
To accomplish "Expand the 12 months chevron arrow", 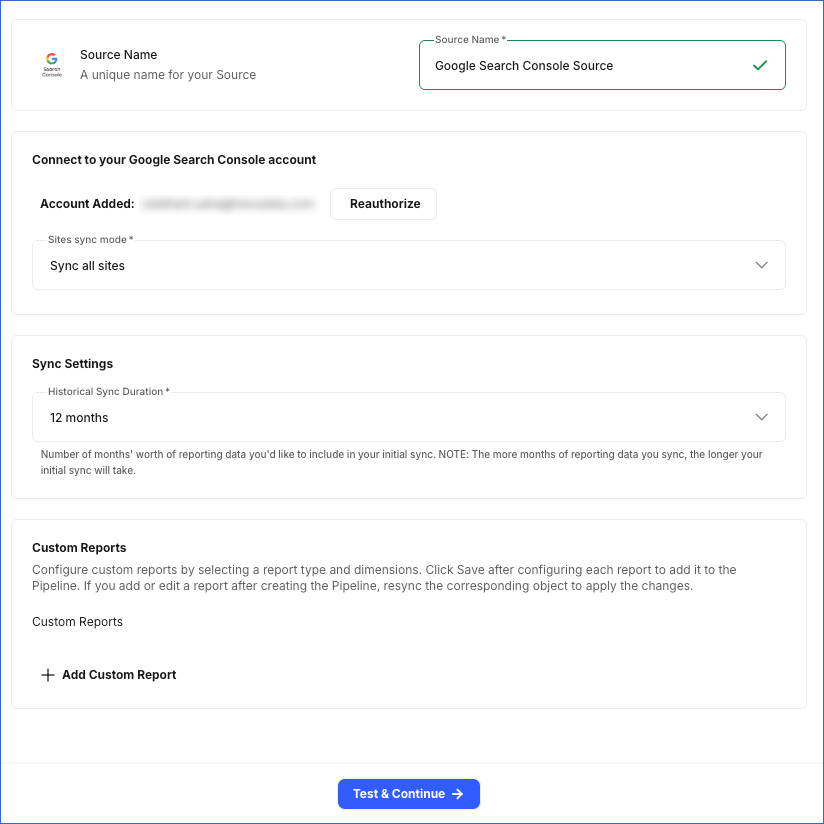I will click(x=761, y=417).
